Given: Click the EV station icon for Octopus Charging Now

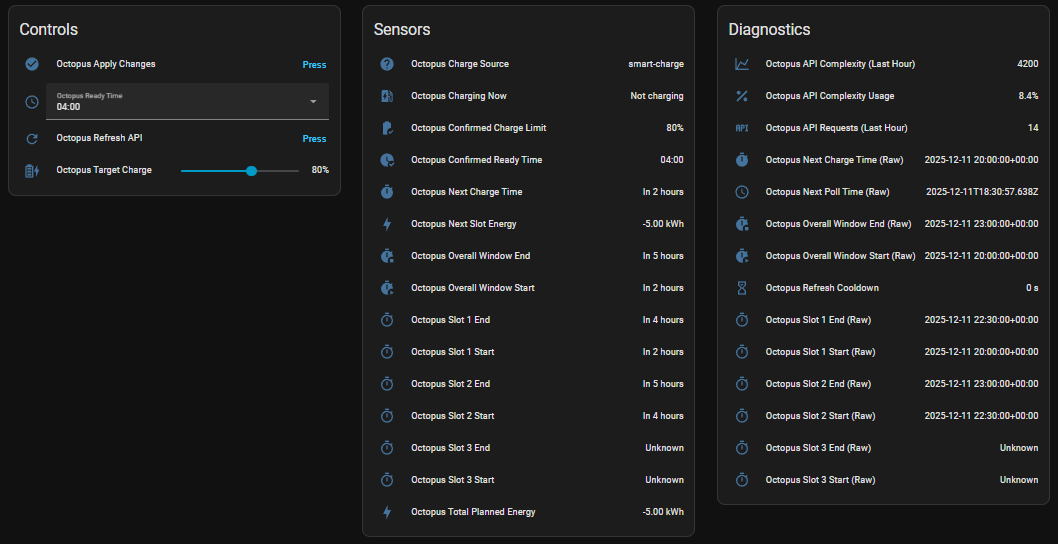Looking at the screenshot, I should [387, 96].
